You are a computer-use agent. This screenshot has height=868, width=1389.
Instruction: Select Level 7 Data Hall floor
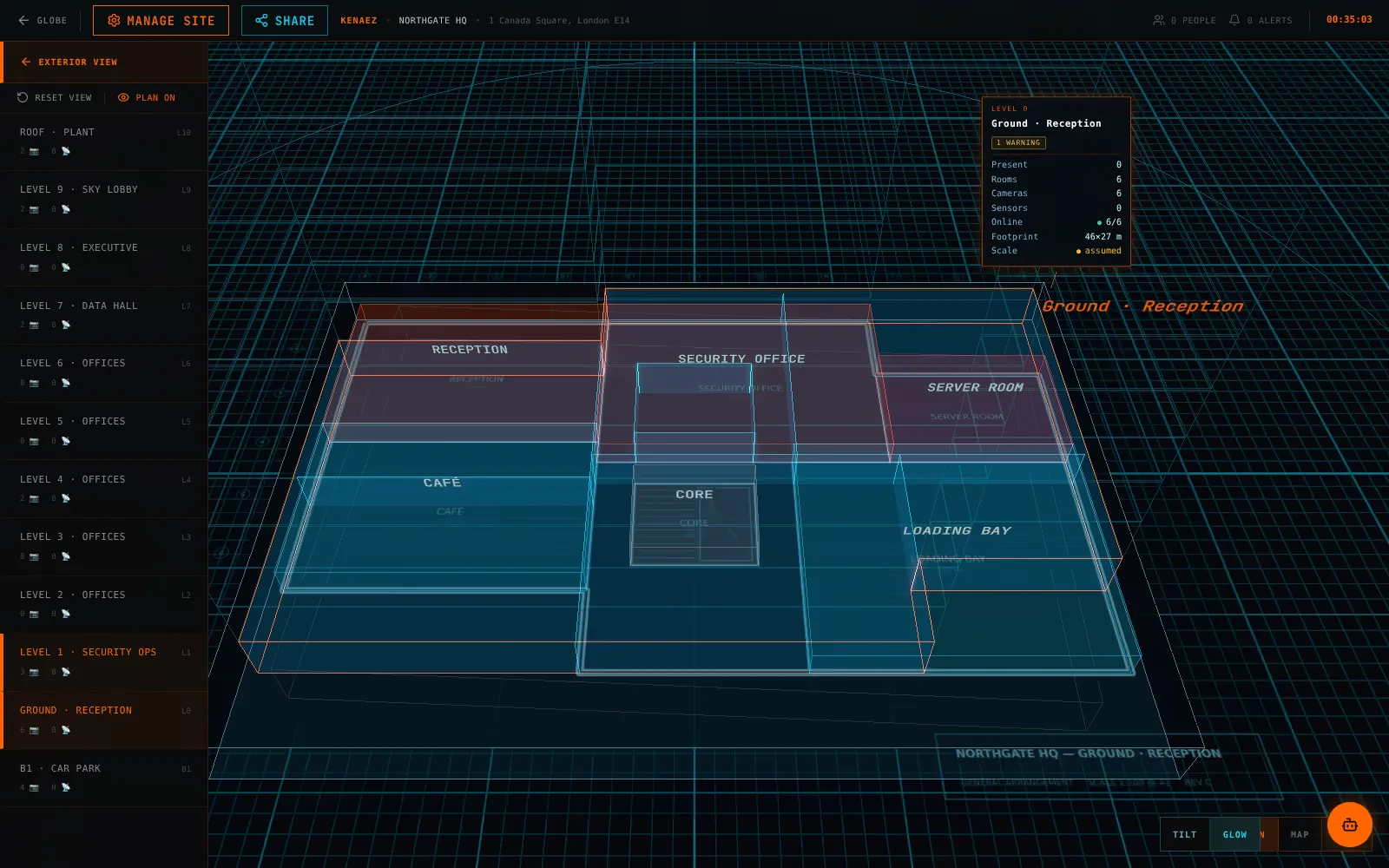click(104, 315)
